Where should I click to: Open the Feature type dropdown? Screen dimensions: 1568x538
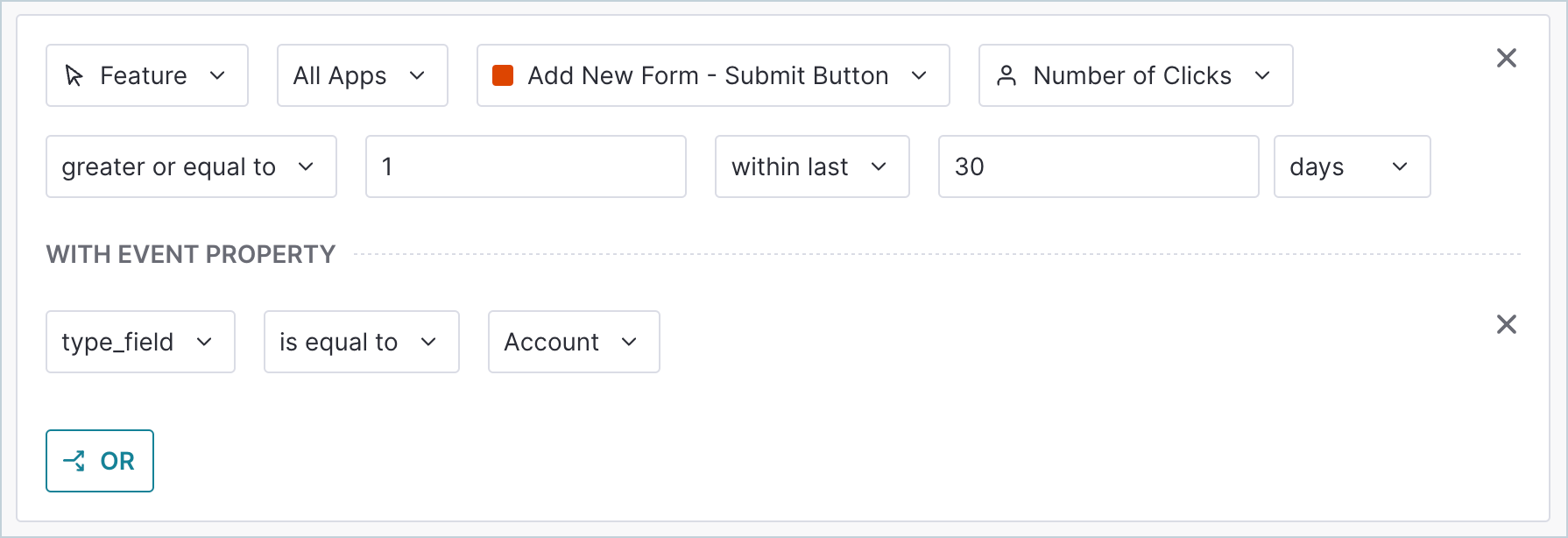[147, 75]
